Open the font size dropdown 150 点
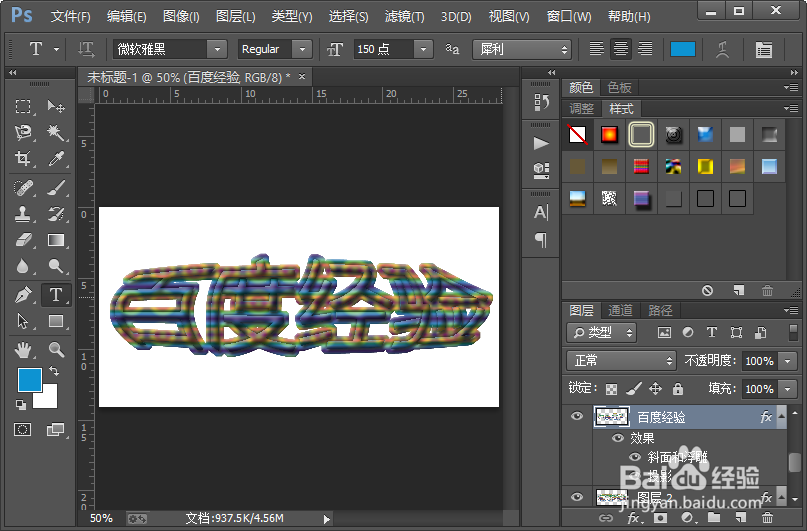807x531 pixels. point(423,49)
